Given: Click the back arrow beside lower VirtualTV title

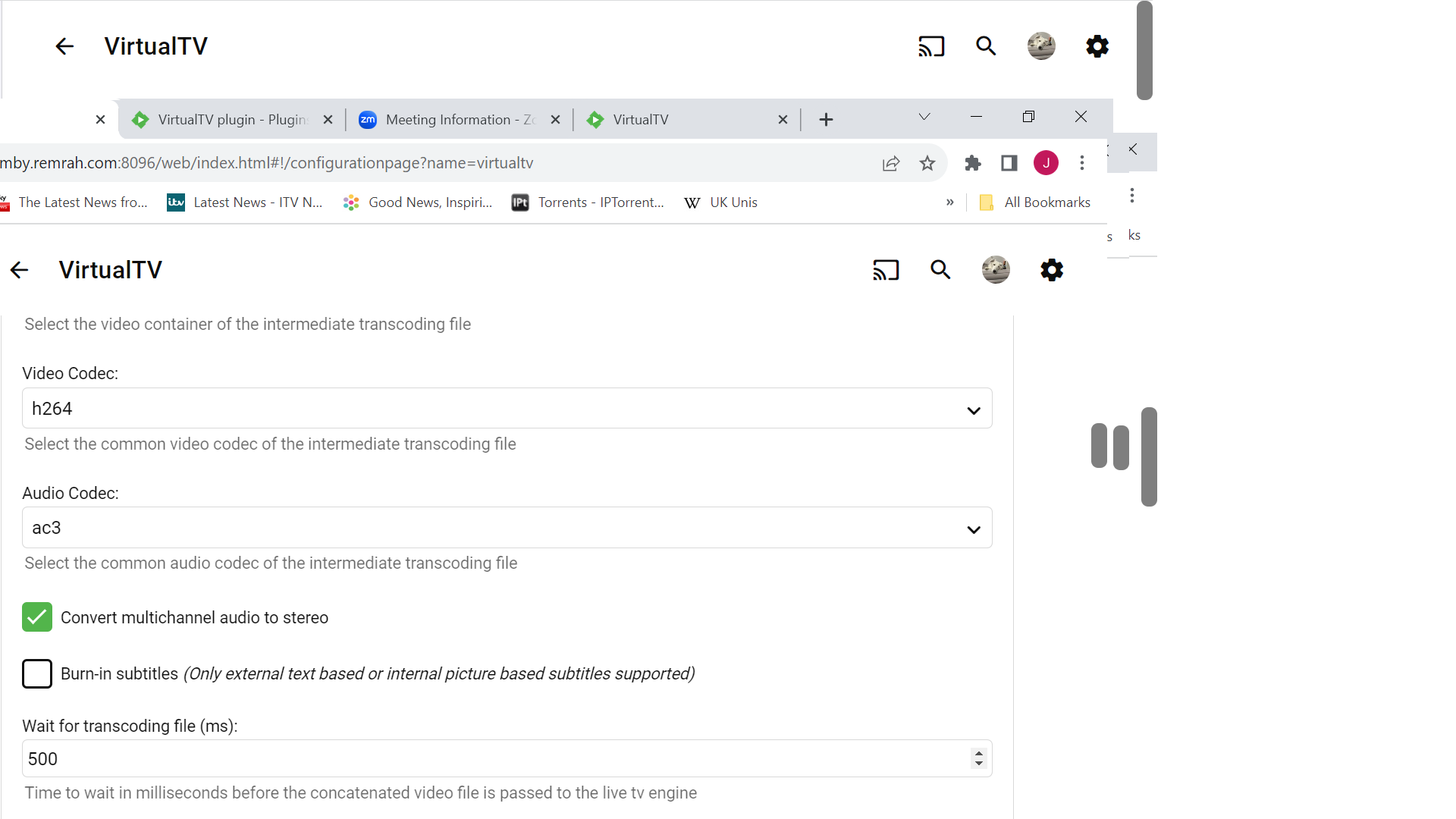Looking at the screenshot, I should (x=20, y=270).
